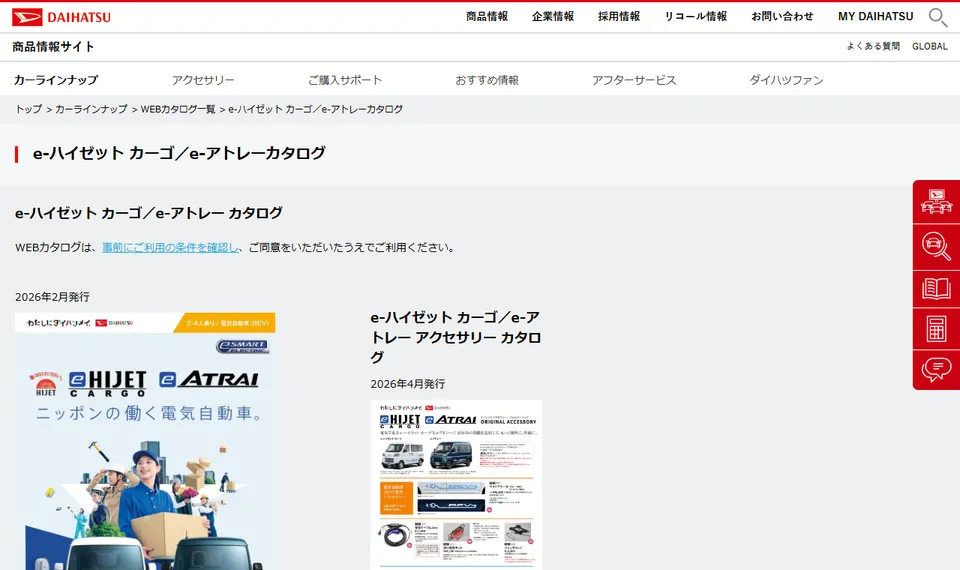Select the アクセサリー tab
960x570 pixels.
pyautogui.click(x=203, y=80)
